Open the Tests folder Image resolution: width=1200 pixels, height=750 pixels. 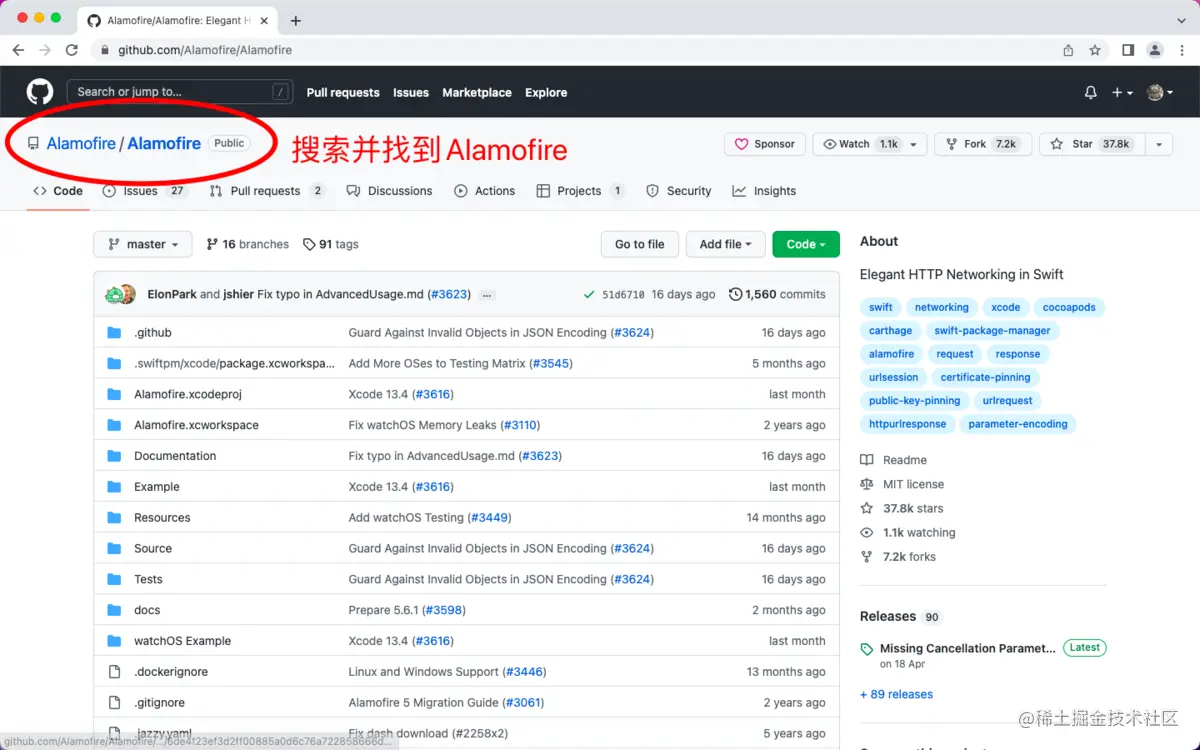coord(148,580)
